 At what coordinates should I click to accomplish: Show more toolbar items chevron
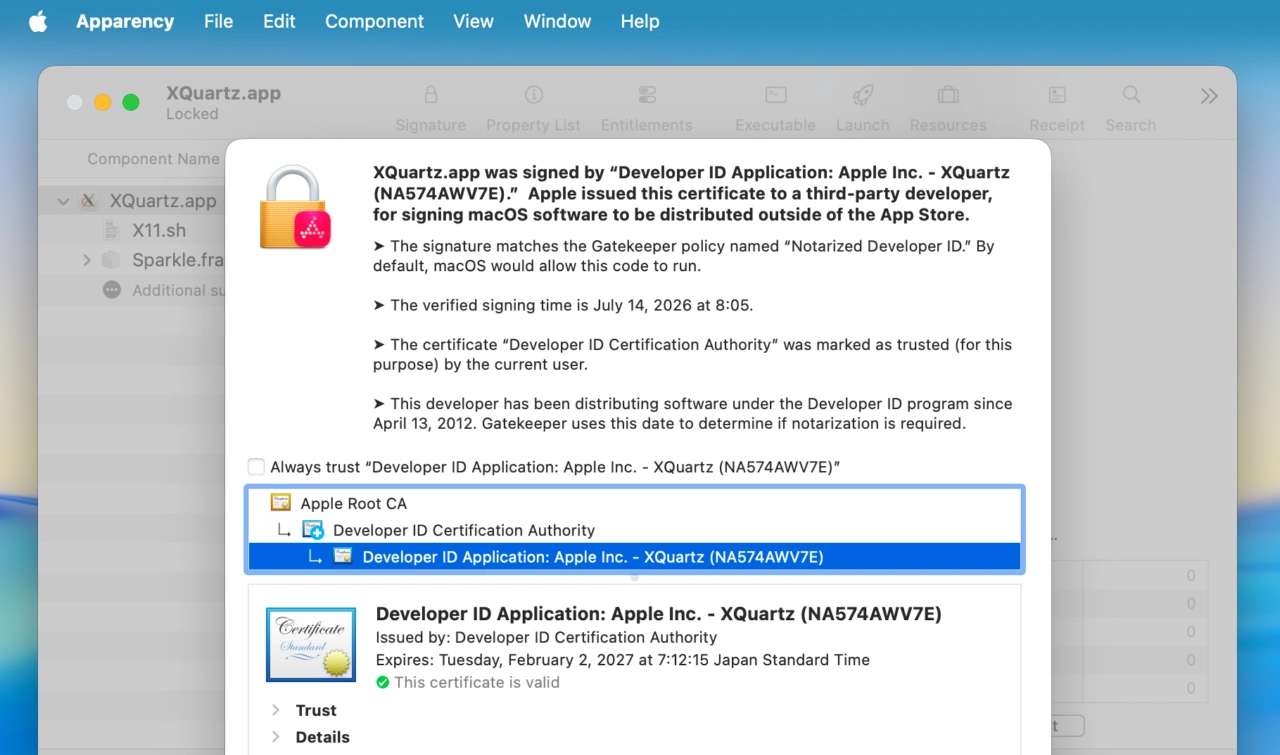(1209, 96)
